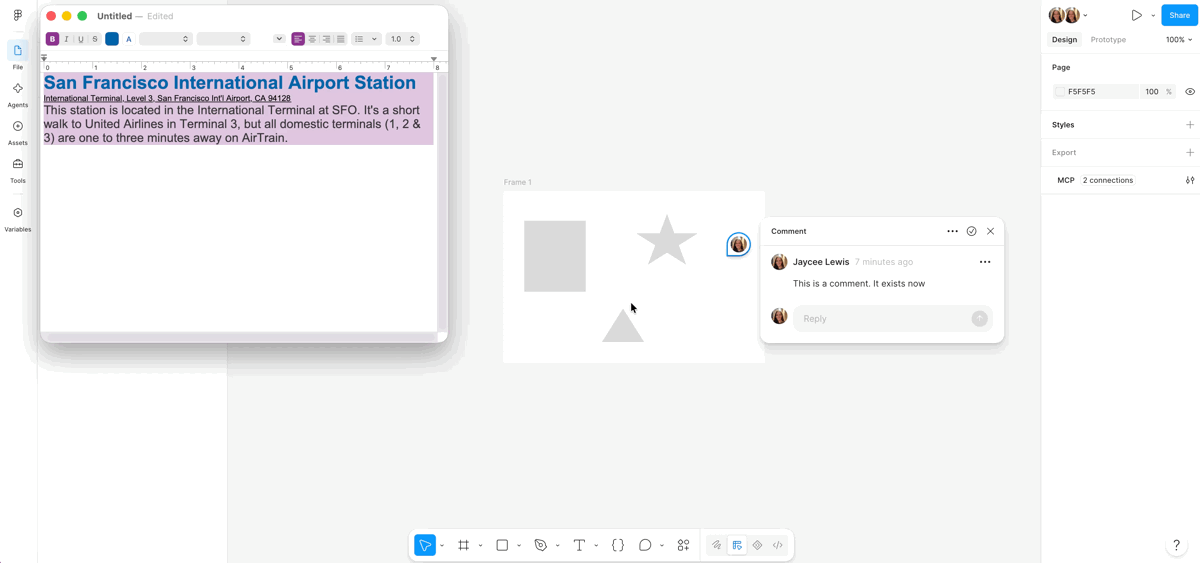Screen dimensions: 1200x563
Task: Click the text highlight color A button
Action: (129, 39)
